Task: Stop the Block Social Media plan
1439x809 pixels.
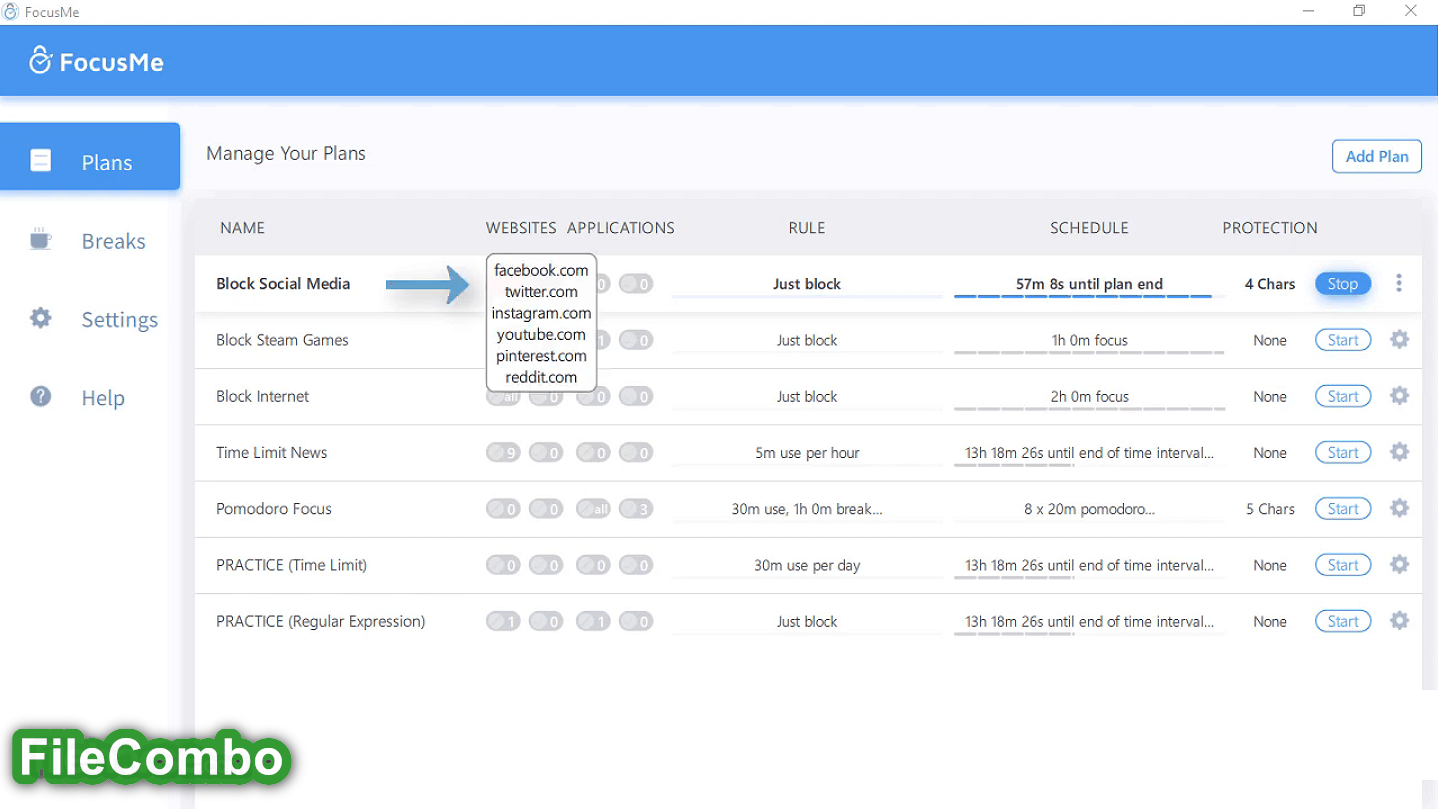Action: (1342, 284)
